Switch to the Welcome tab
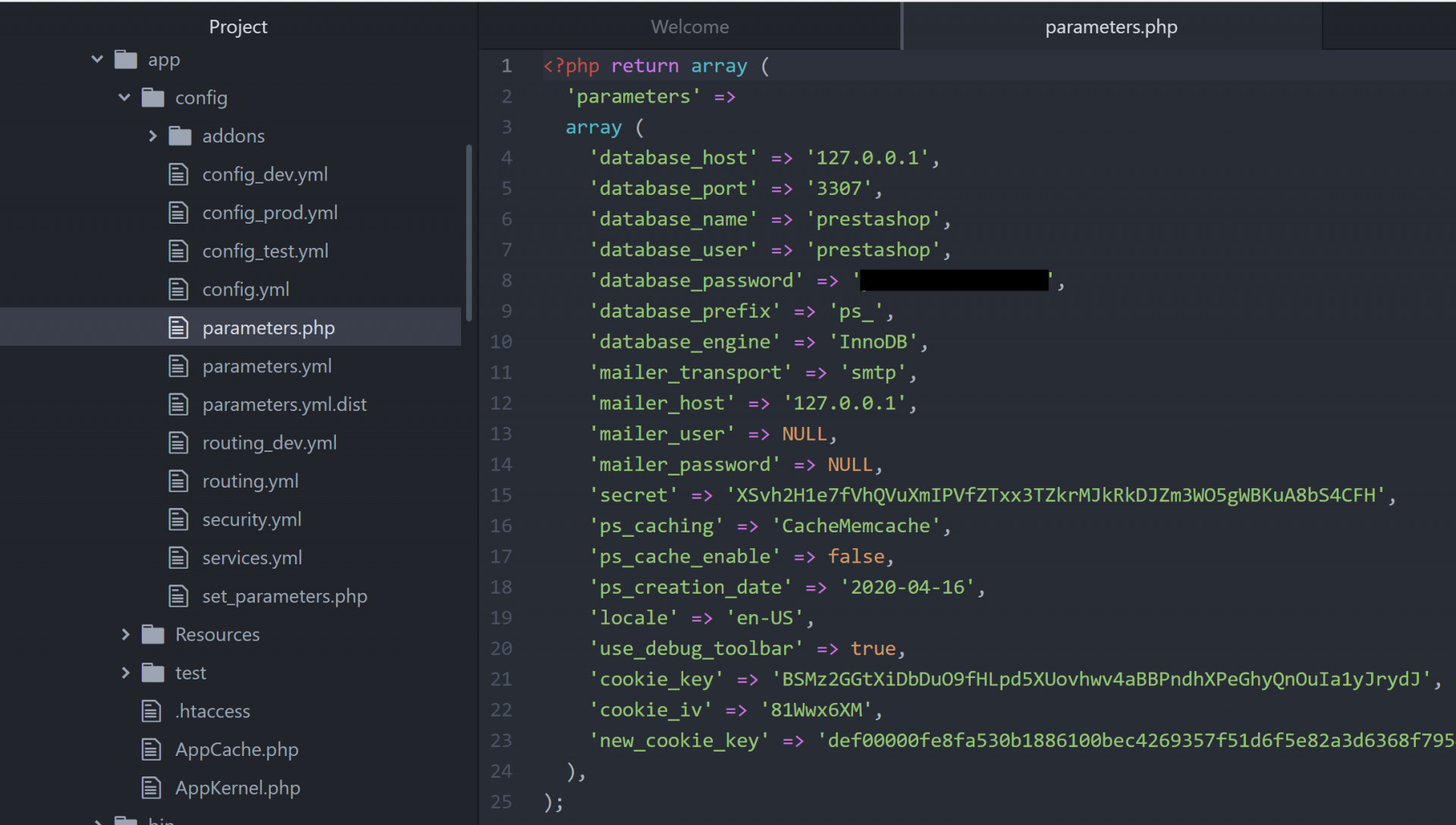 tap(689, 27)
